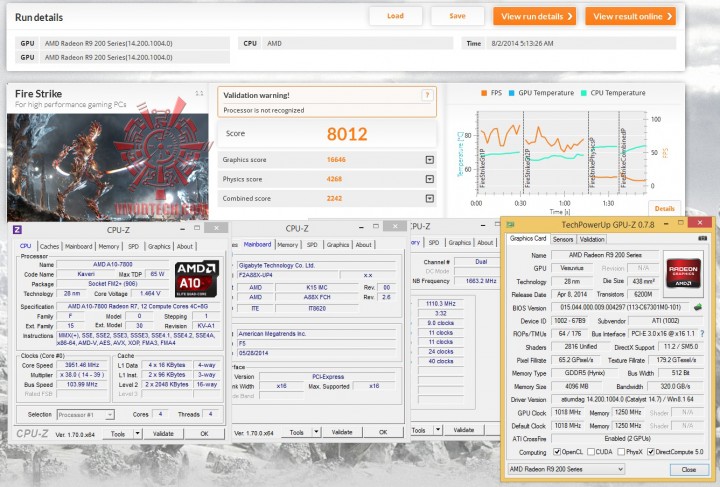This screenshot has width=720, height=487.
Task: Click OK in the first CPU-Z window
Action: (204, 433)
